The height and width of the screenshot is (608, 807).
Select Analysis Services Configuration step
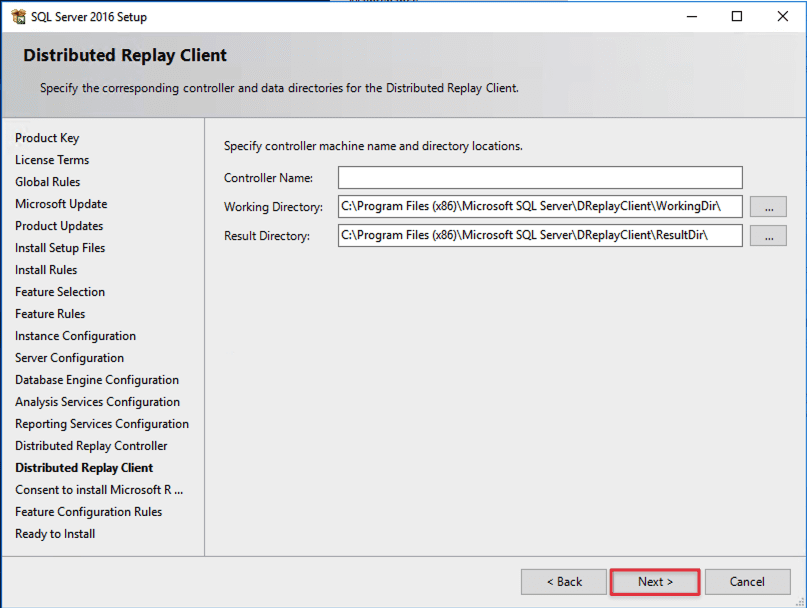pos(97,402)
